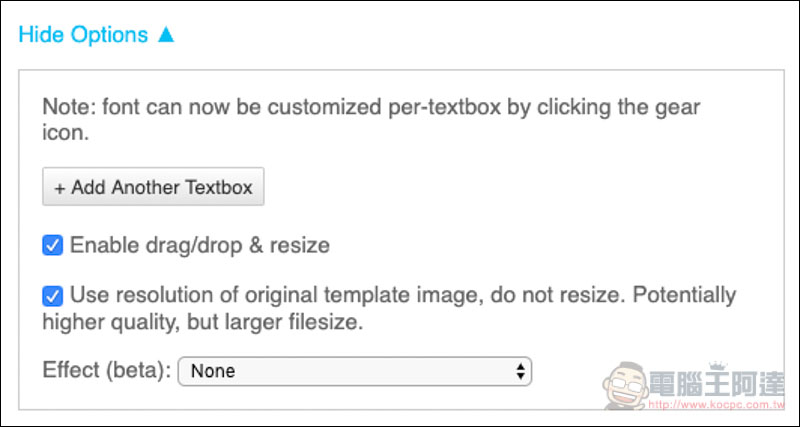Collapse options using the blue up triangle
The height and width of the screenshot is (427, 800).
tap(166, 34)
